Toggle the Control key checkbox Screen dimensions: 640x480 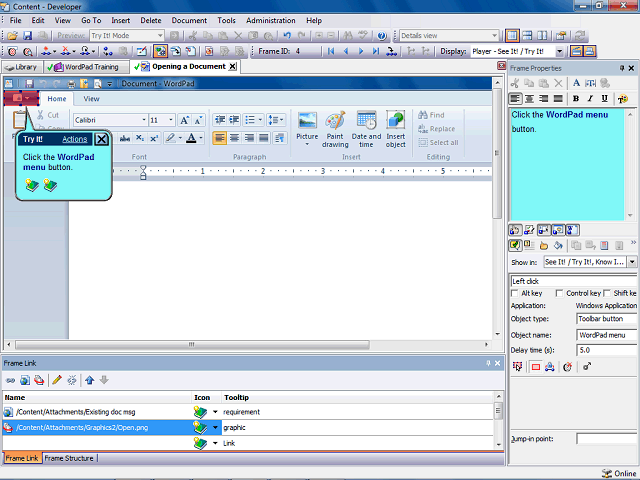tap(560, 293)
